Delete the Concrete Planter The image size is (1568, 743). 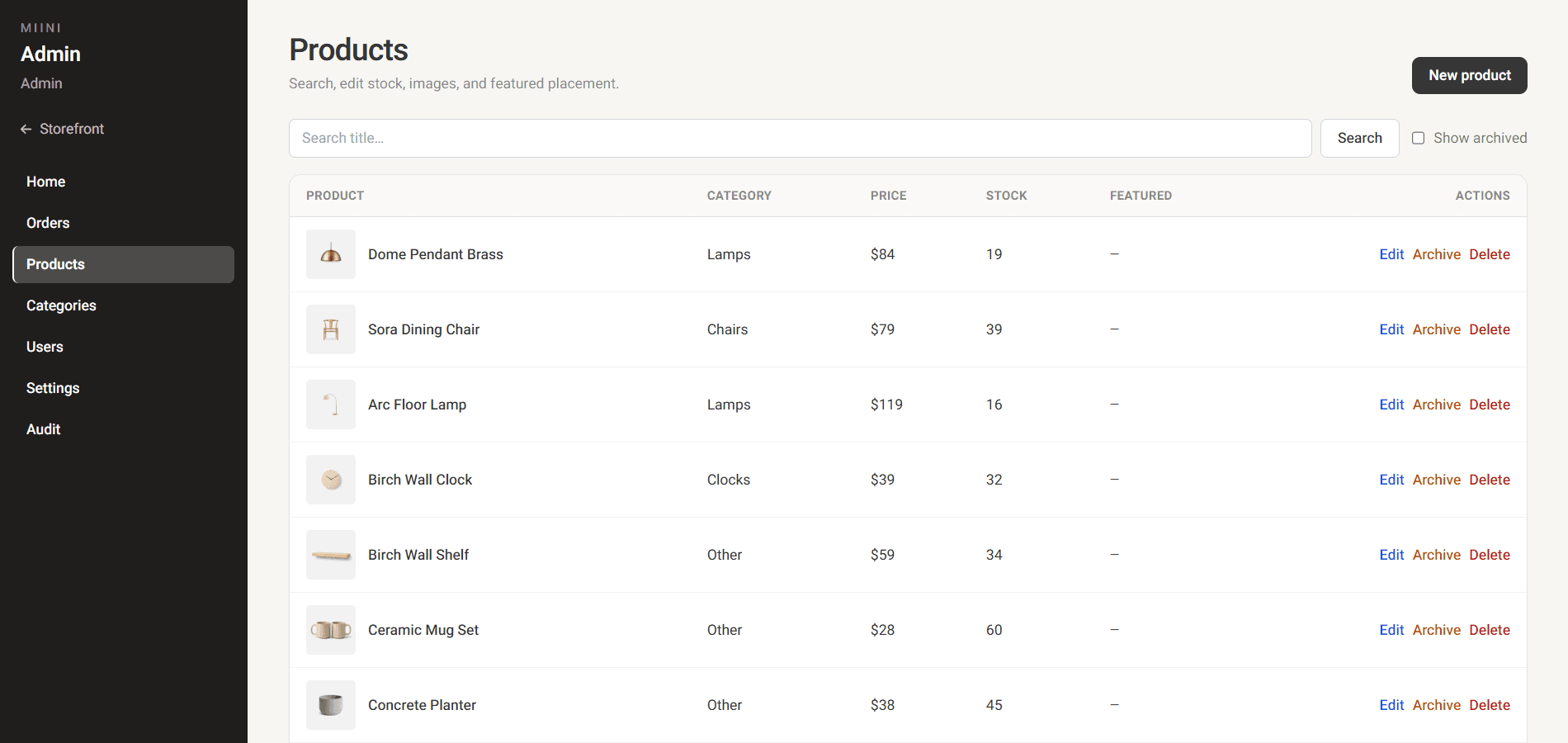1490,705
